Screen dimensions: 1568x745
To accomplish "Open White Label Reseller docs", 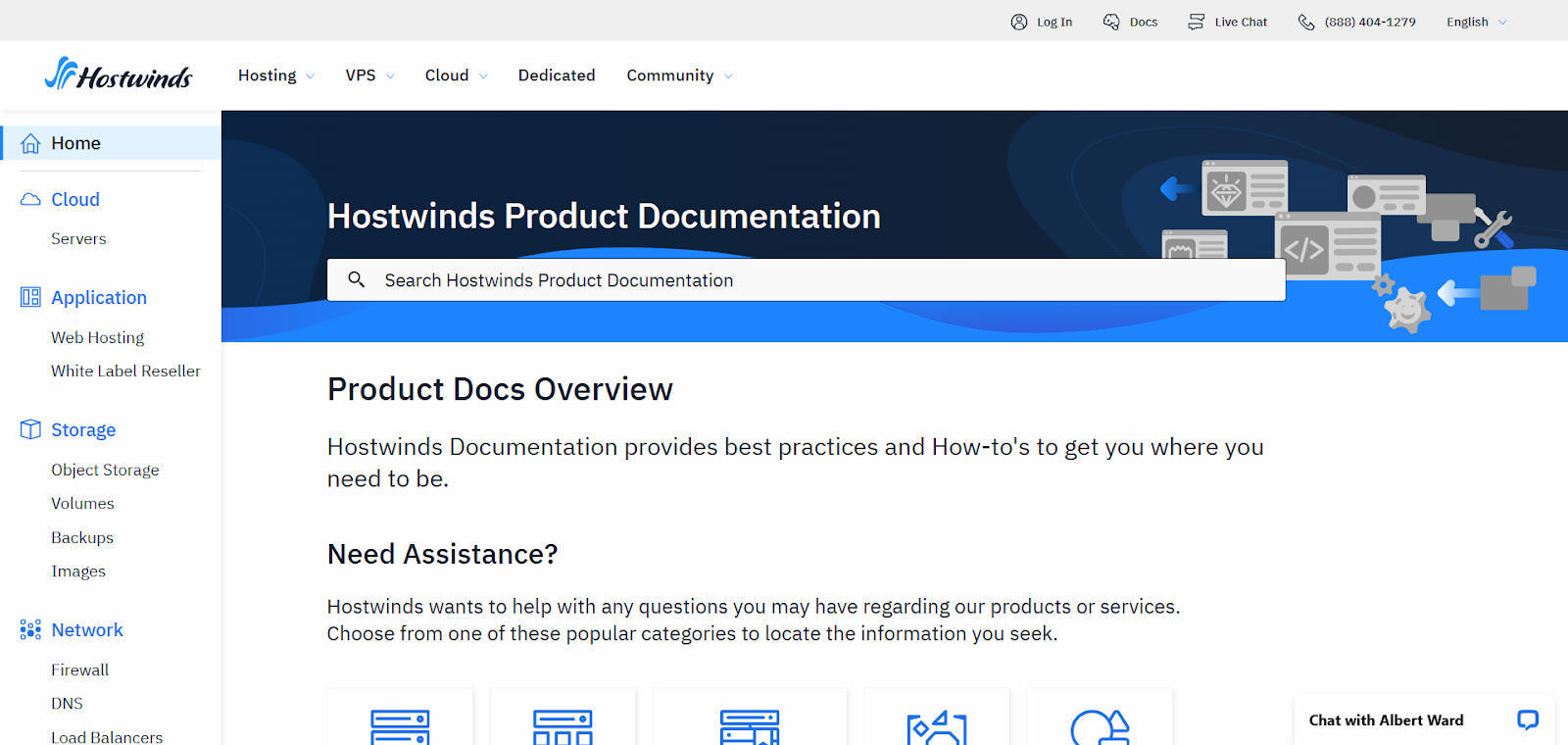I will coord(125,371).
